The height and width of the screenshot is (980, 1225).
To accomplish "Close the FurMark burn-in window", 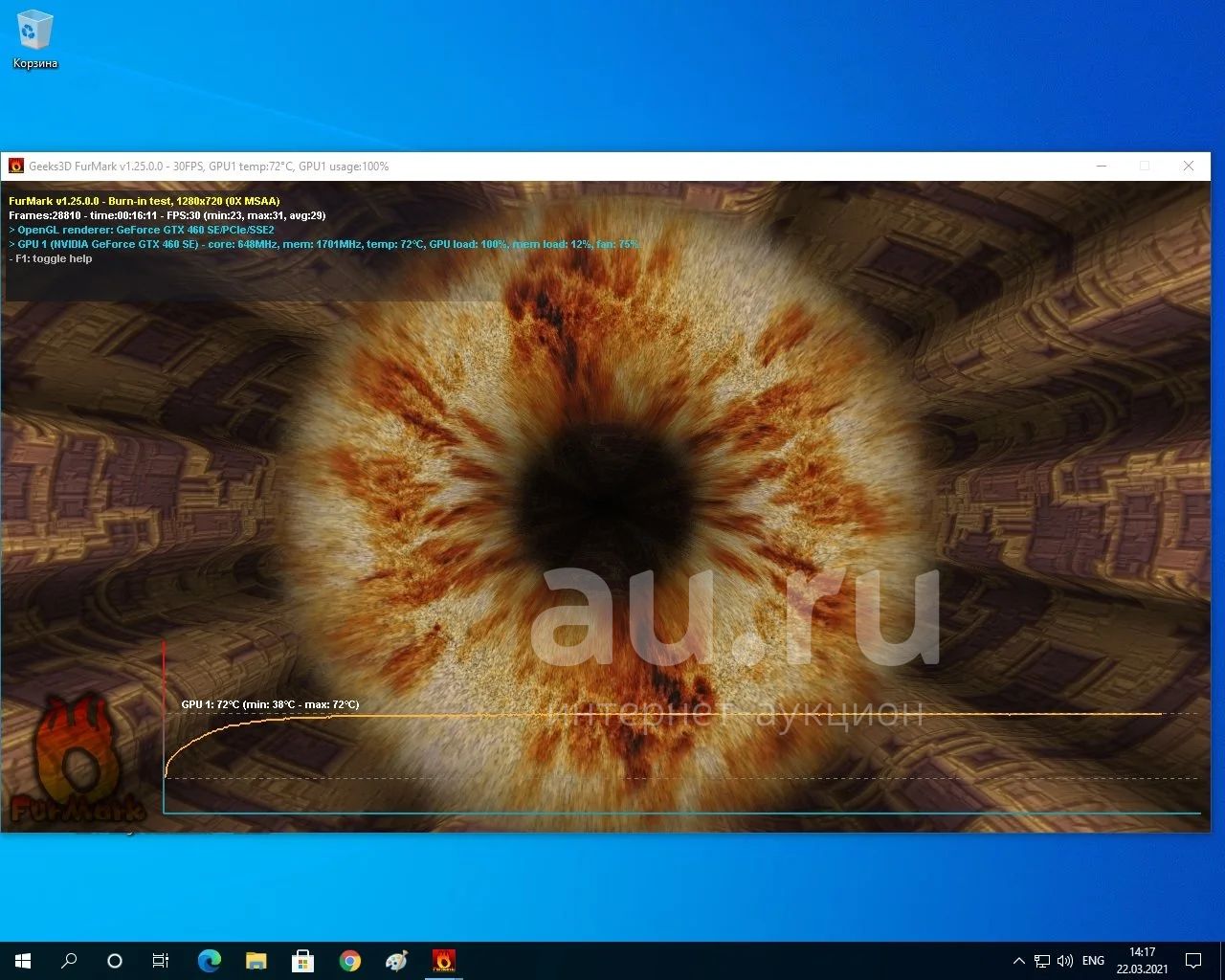I will [1189, 166].
